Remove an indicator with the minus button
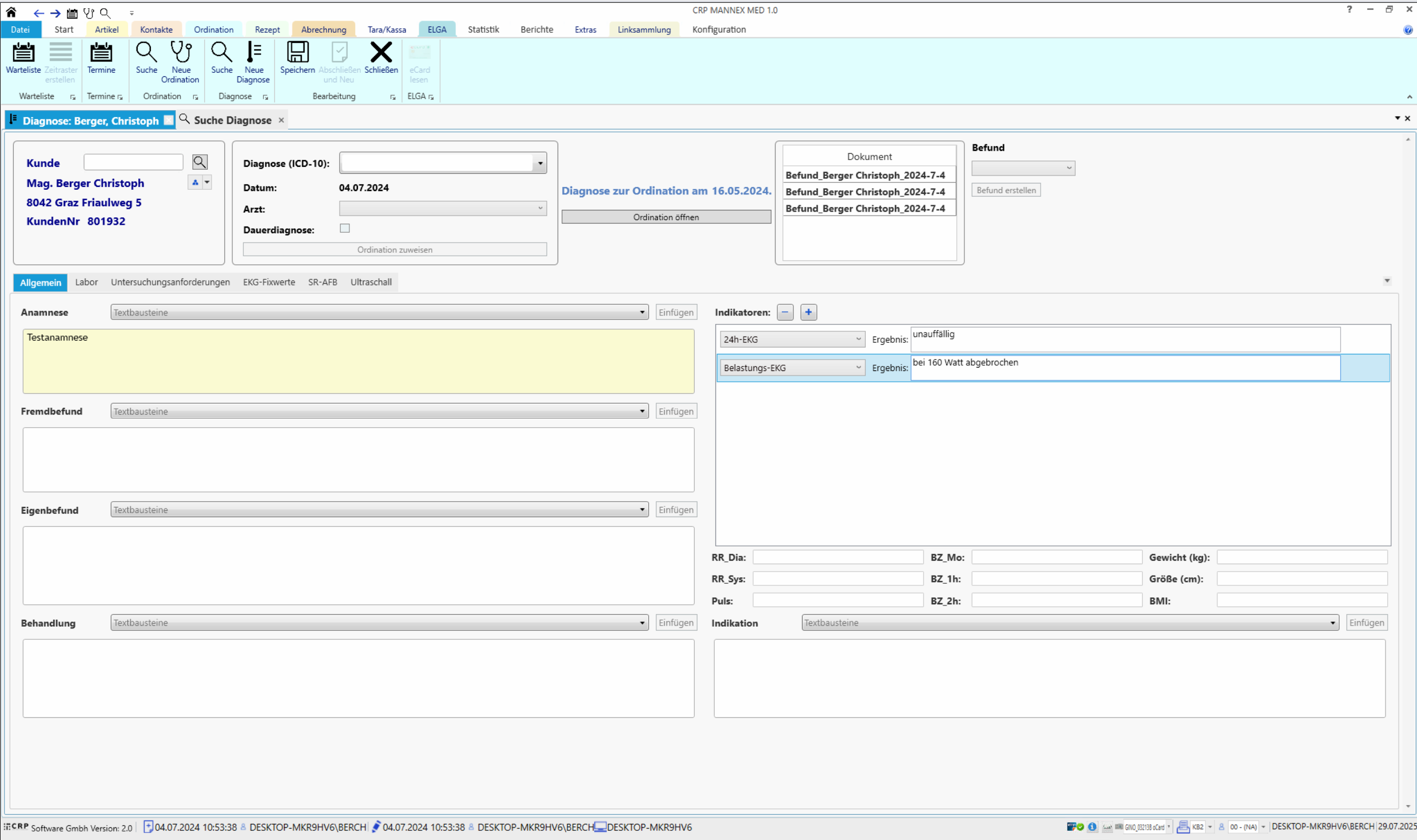Image resolution: width=1417 pixels, height=840 pixels. pos(785,312)
